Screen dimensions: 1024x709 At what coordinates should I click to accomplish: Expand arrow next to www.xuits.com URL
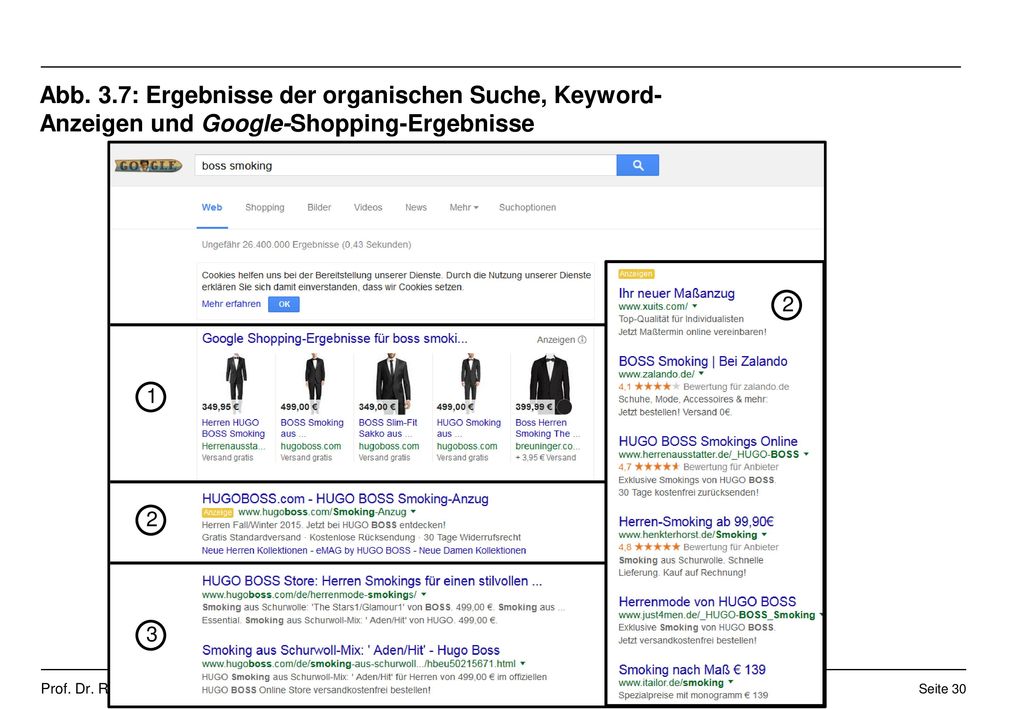(694, 306)
